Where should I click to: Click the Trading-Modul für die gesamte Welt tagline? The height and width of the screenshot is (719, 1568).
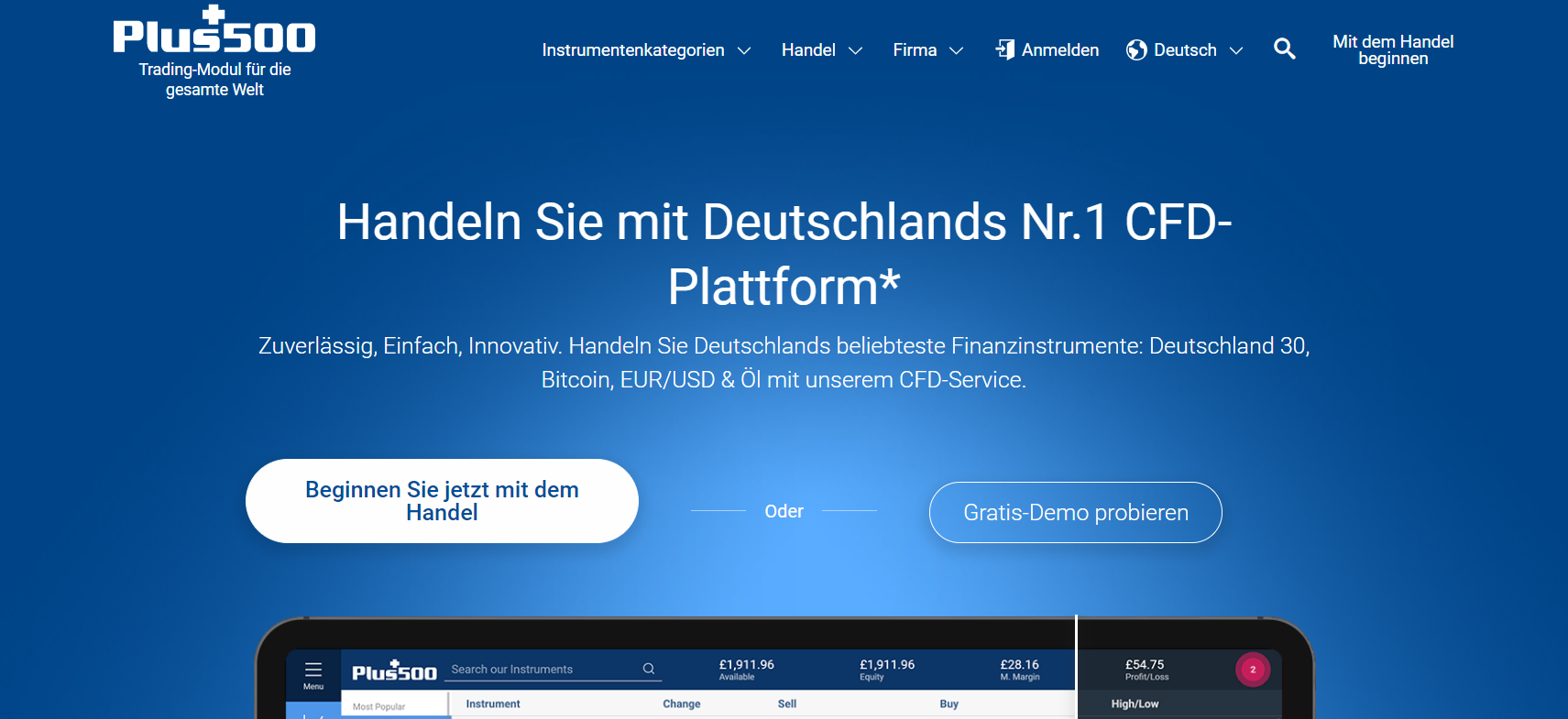[214, 80]
